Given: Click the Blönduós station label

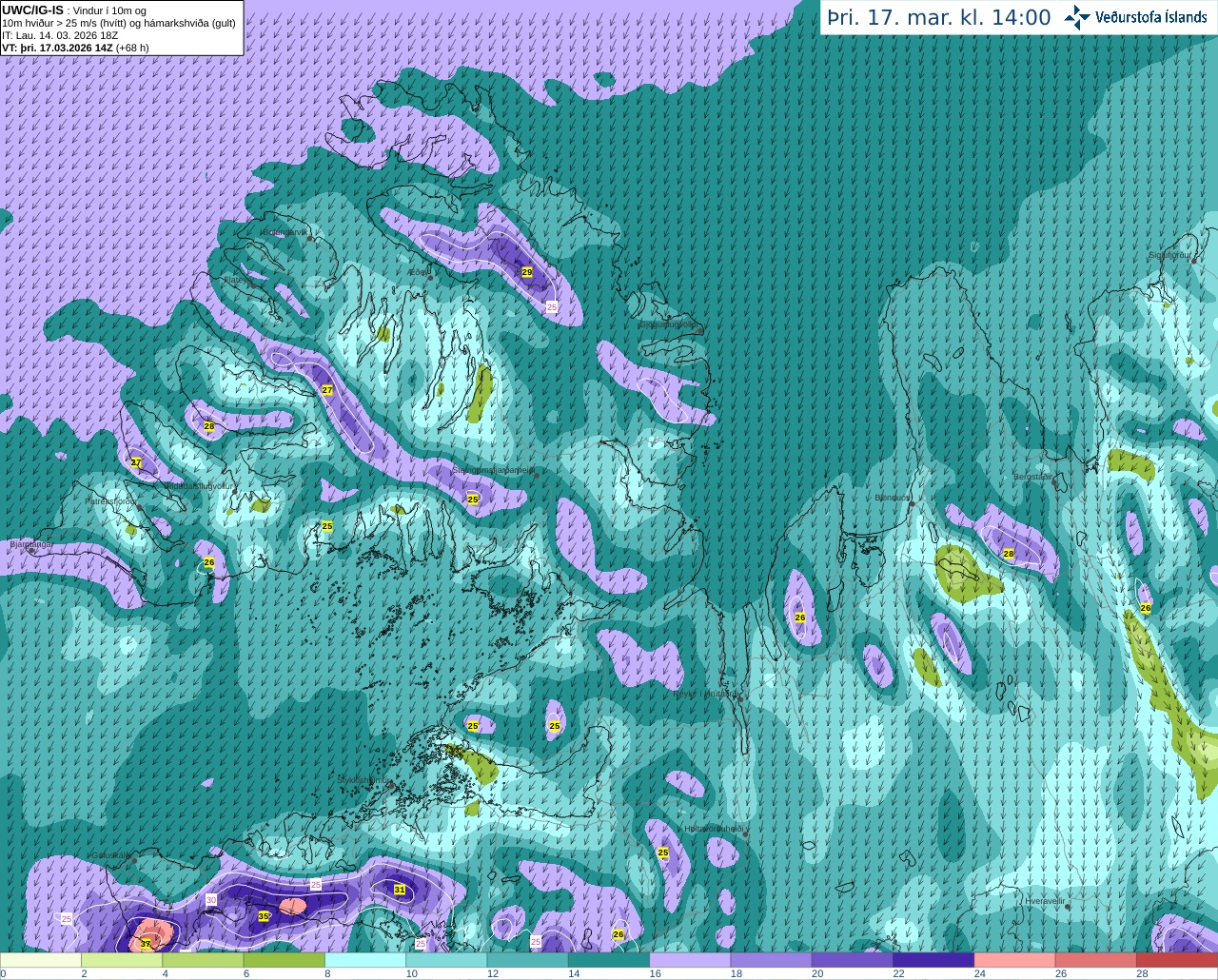Looking at the screenshot, I should click(x=893, y=498).
